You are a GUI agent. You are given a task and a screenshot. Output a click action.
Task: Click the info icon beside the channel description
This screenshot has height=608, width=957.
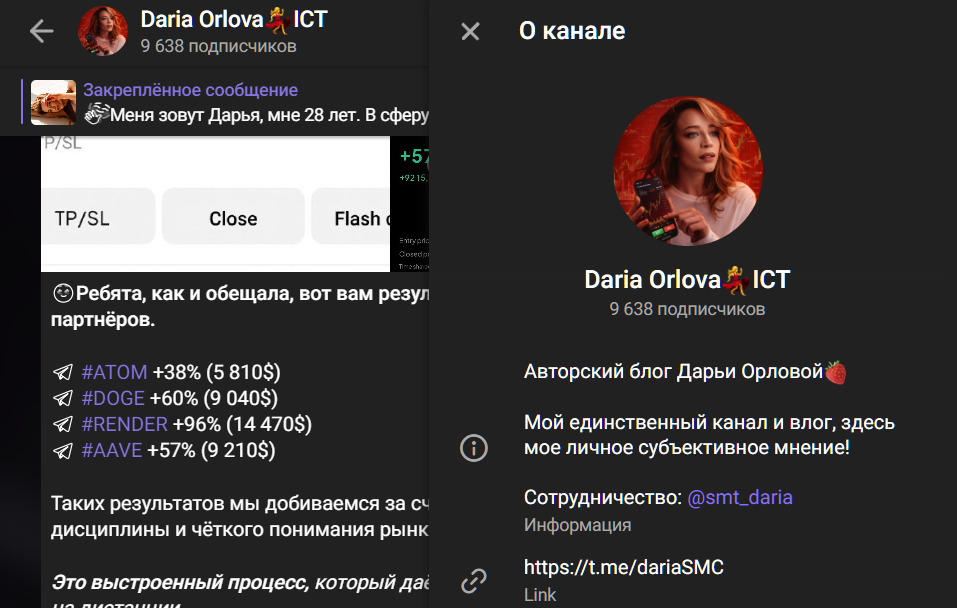tap(473, 447)
